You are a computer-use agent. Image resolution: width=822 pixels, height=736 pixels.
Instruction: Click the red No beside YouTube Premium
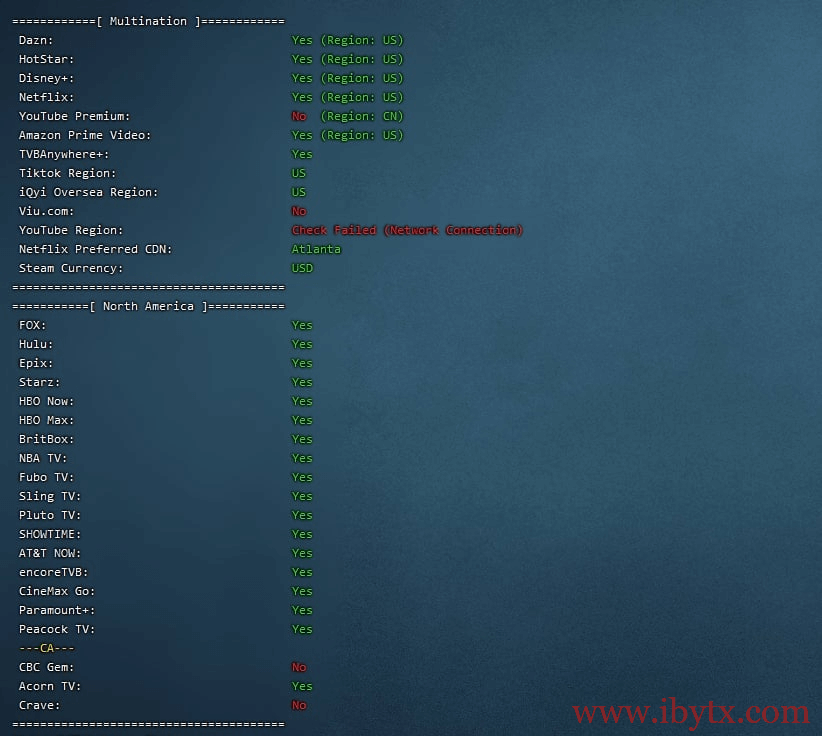299,116
